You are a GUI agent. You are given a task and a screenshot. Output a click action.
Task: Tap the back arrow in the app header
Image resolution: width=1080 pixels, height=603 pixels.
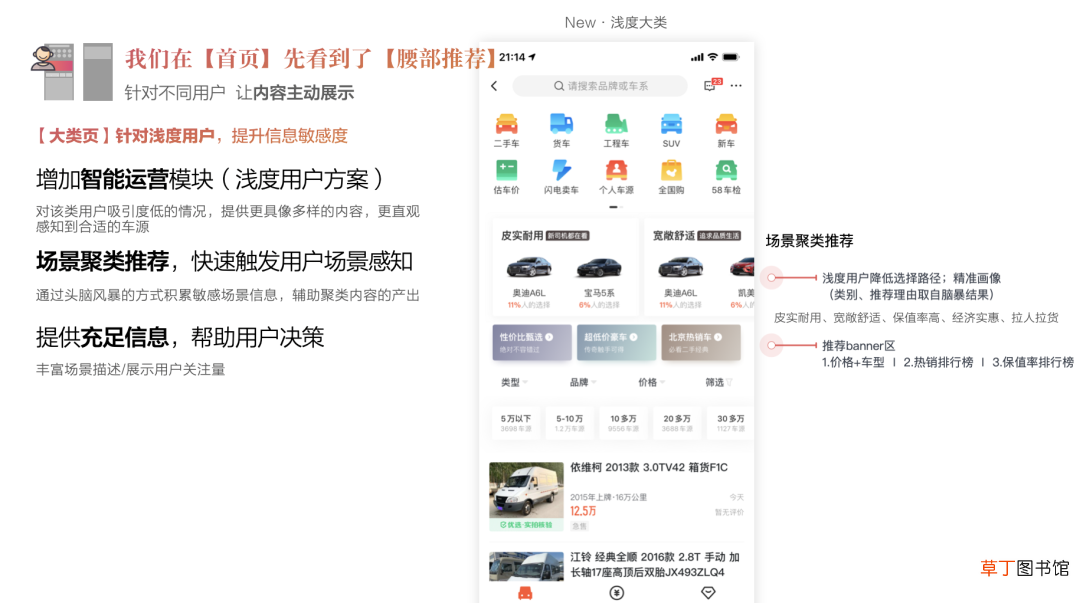[x=494, y=86]
